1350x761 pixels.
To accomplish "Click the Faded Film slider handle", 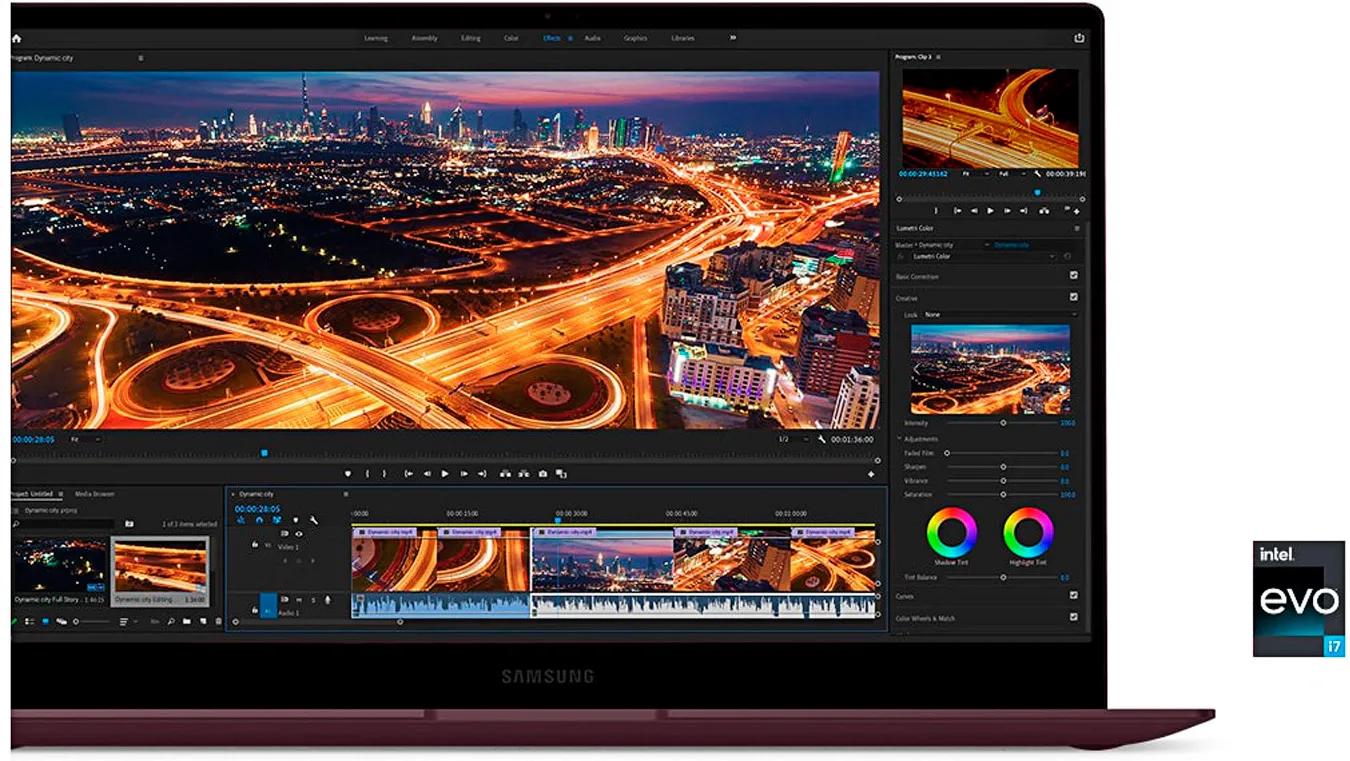I will [947, 453].
